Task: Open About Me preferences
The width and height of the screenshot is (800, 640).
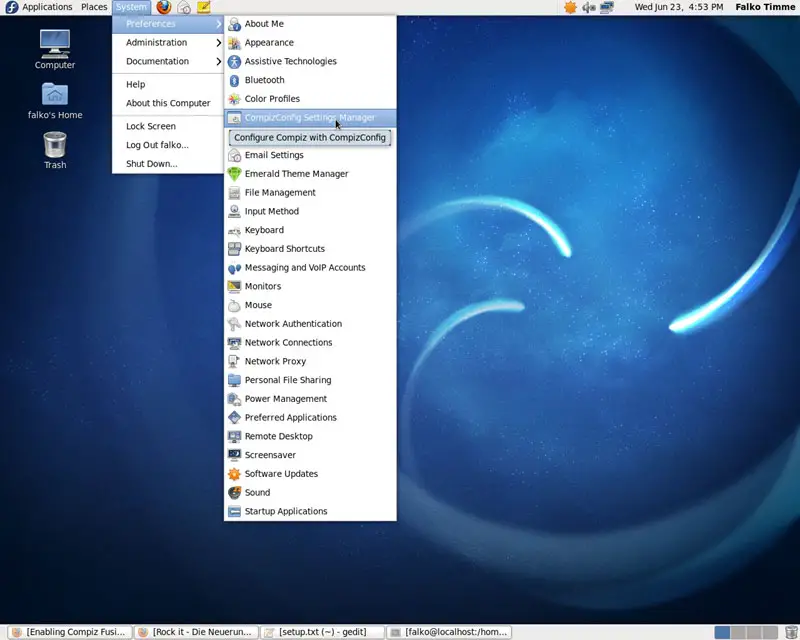Action: pyautogui.click(x=310, y=23)
